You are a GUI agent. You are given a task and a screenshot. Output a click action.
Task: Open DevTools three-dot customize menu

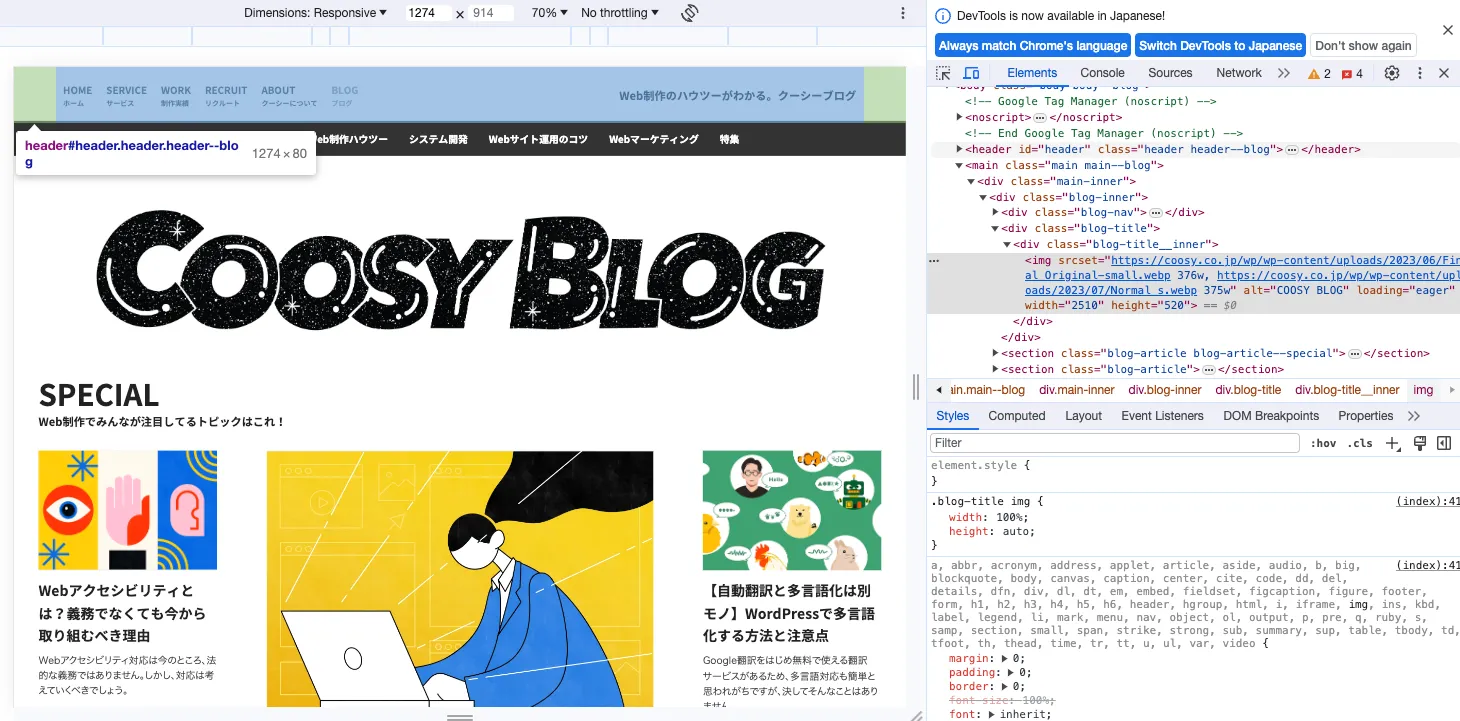(1419, 73)
